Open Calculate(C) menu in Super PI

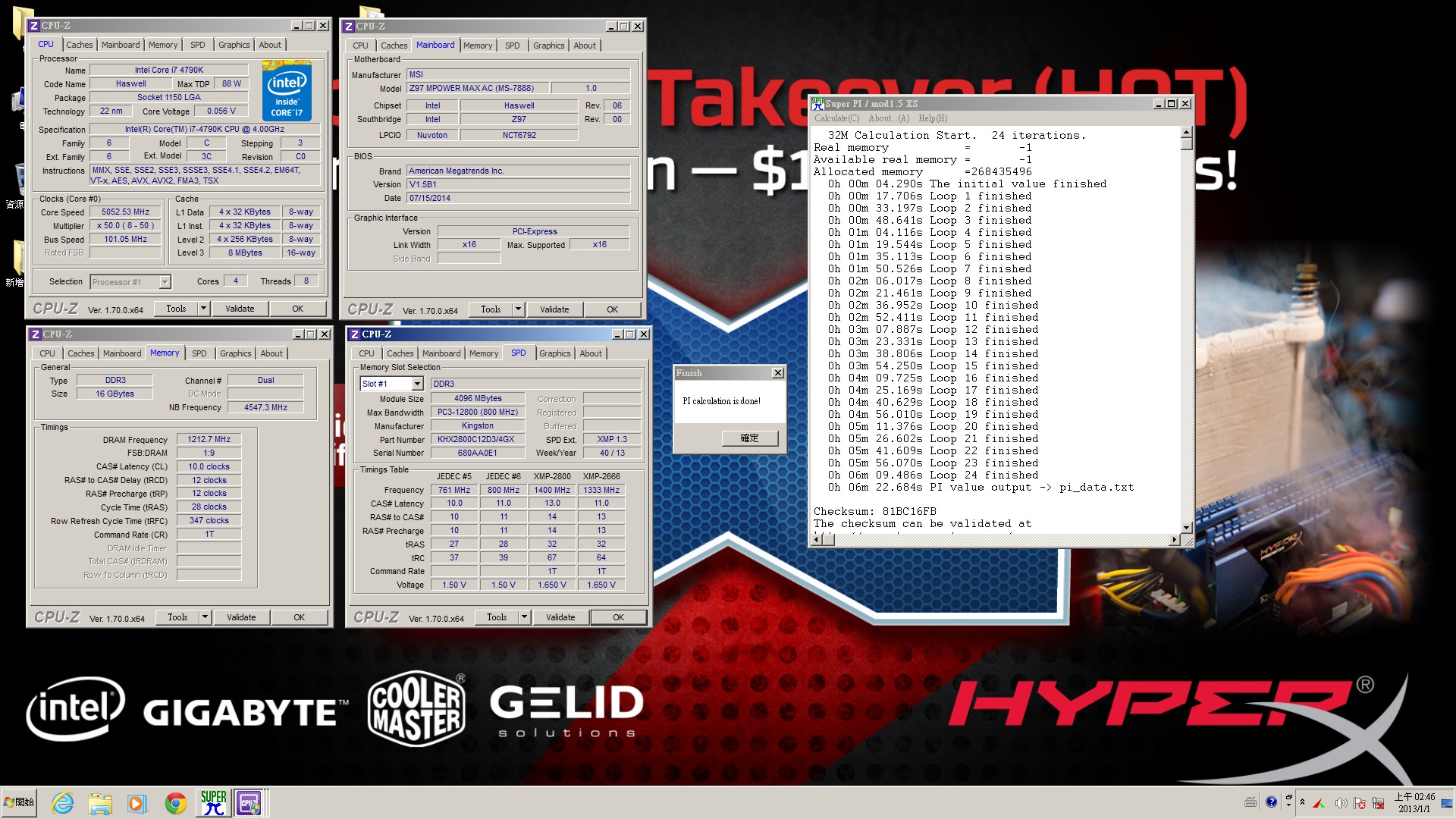coord(836,118)
